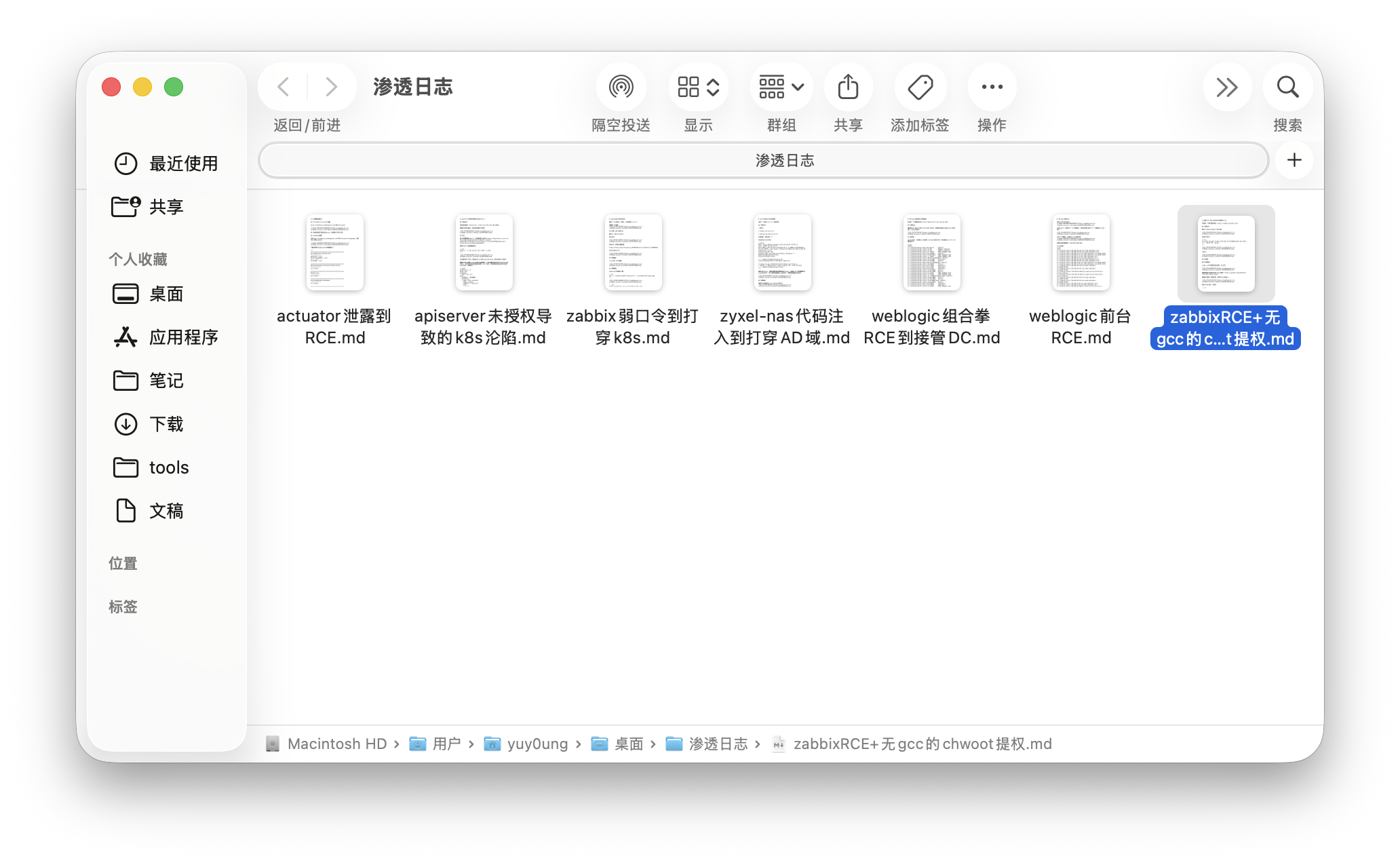Open 最近使用 in the sidebar

click(165, 164)
